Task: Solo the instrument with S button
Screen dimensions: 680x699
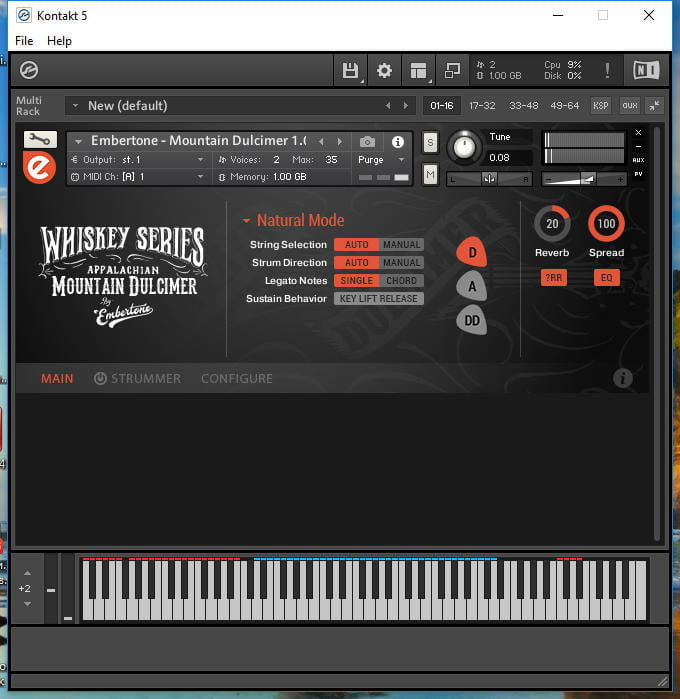Action: point(430,142)
